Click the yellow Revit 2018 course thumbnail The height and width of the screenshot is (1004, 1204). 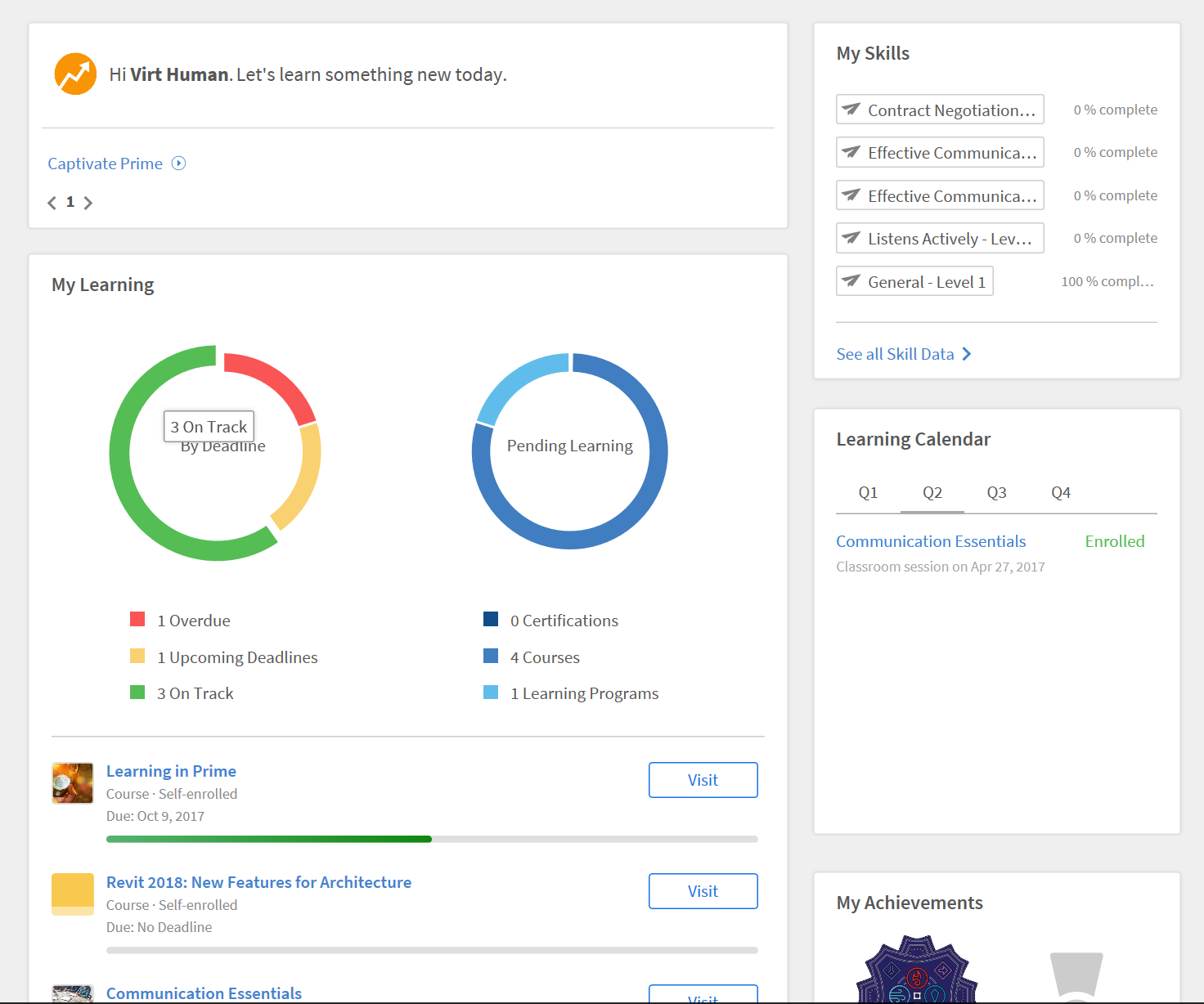click(x=73, y=894)
